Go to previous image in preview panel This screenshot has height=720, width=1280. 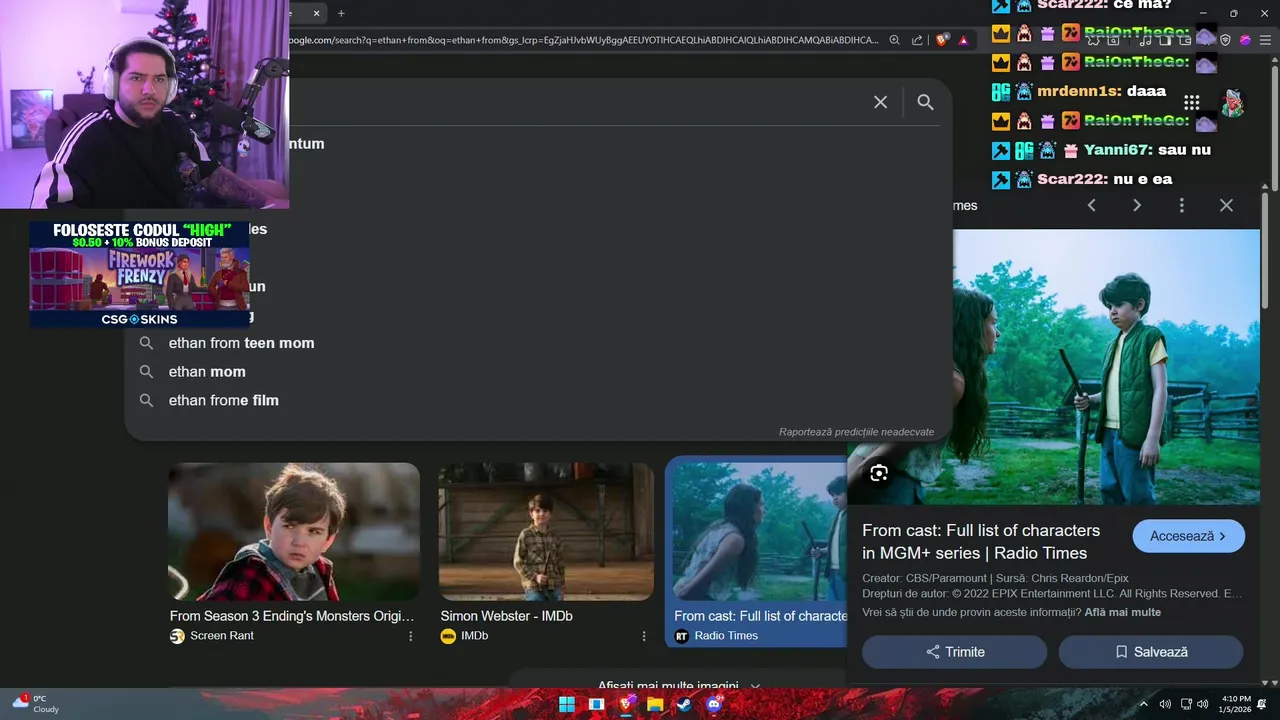(1092, 205)
